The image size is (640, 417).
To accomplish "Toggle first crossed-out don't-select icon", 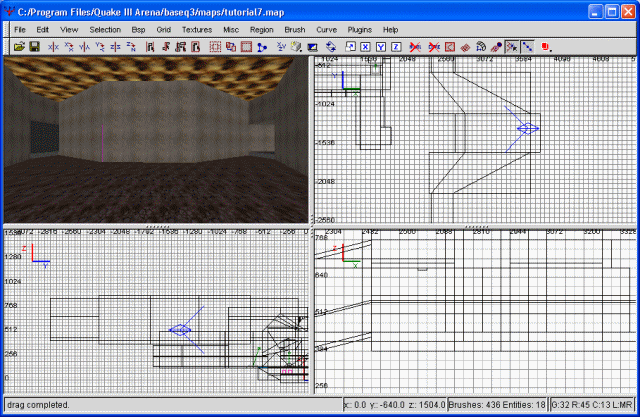I will coord(415,47).
